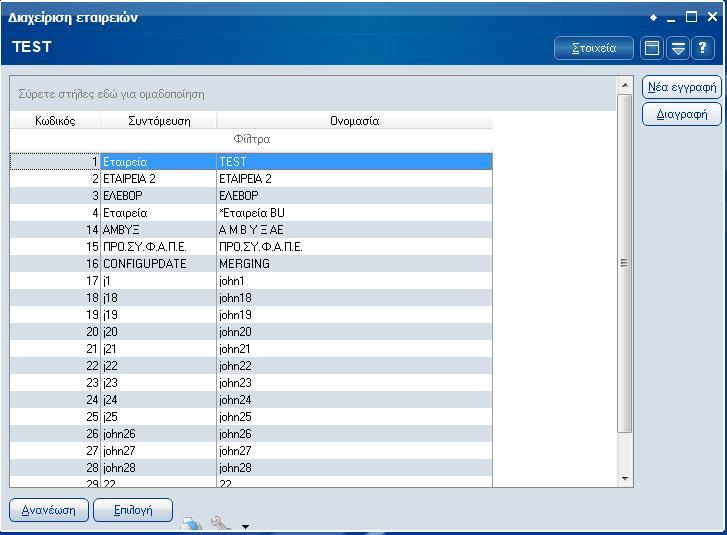Click the printer icon at bottom

pos(191,524)
